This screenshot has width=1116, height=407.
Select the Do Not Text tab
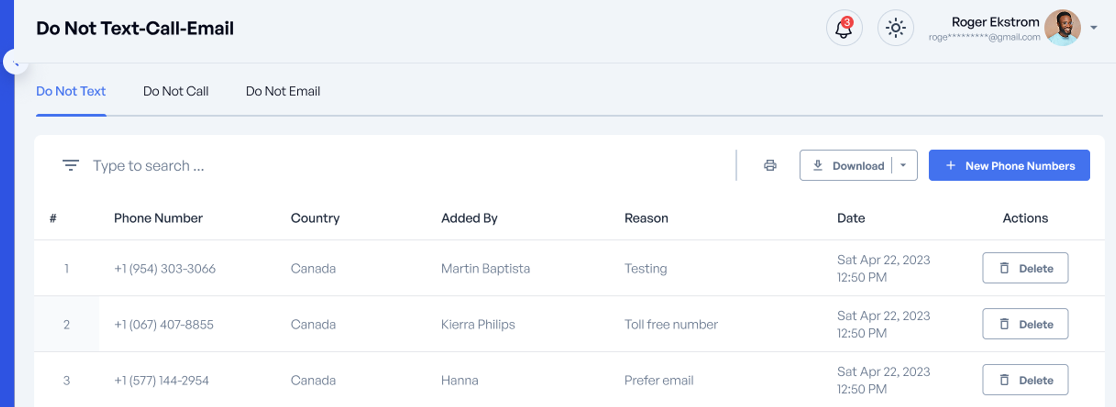71,91
